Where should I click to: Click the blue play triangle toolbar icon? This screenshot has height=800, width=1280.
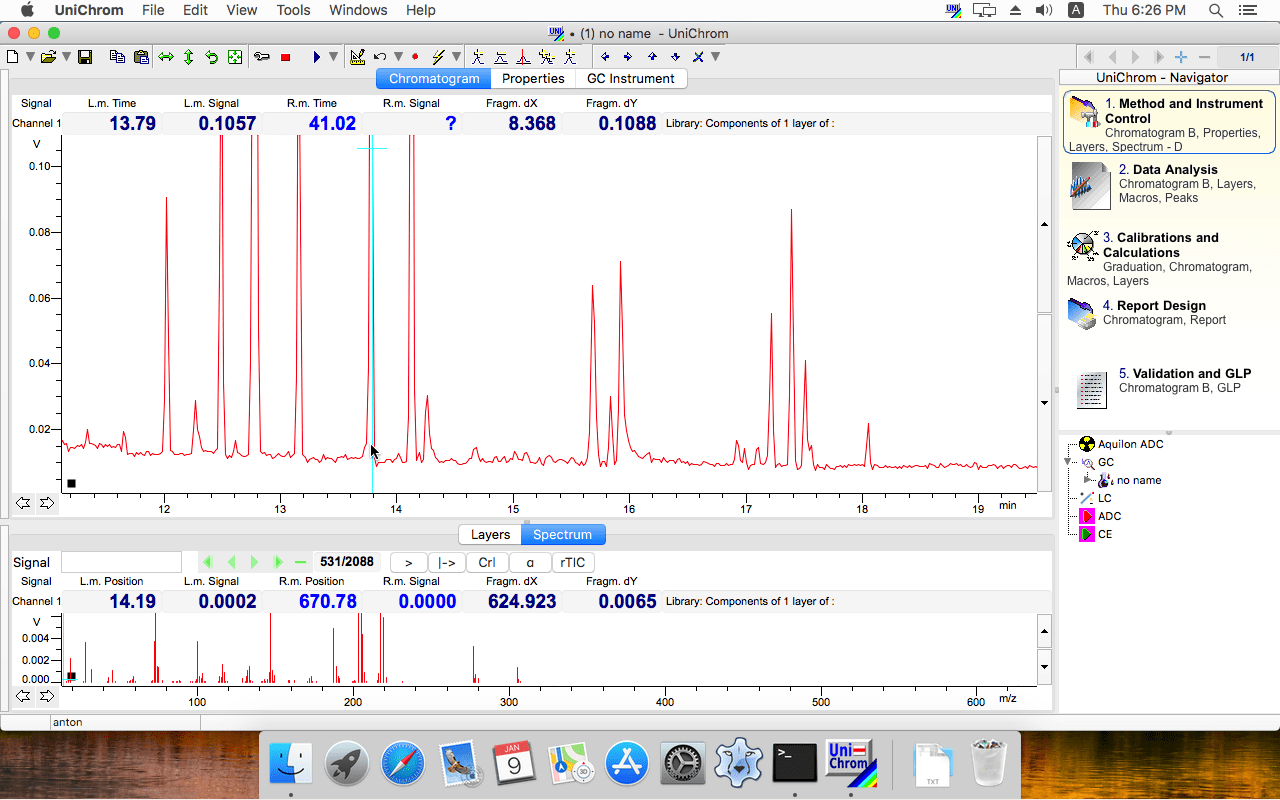[x=317, y=57]
